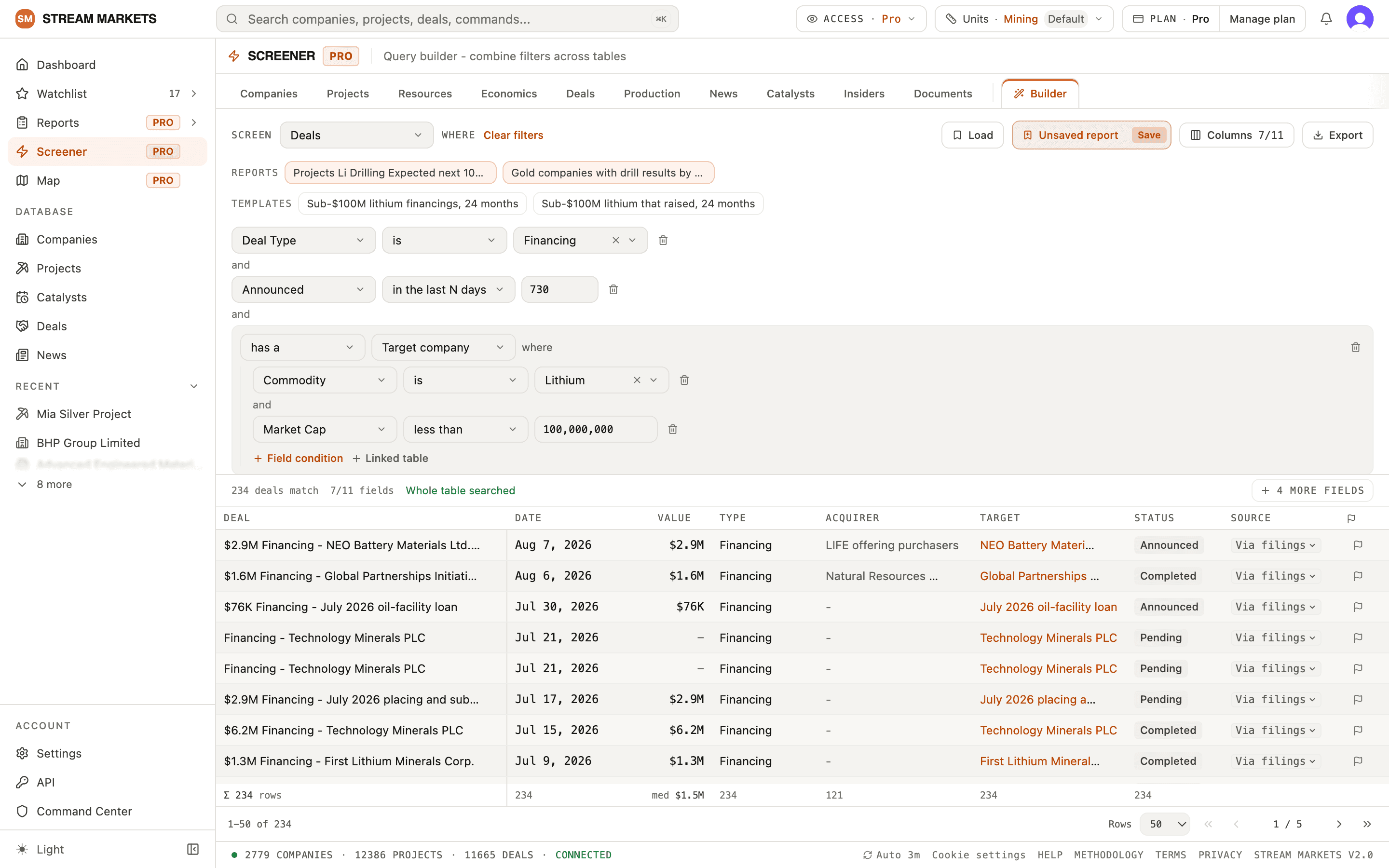Click the flag column header icon

point(1351,518)
